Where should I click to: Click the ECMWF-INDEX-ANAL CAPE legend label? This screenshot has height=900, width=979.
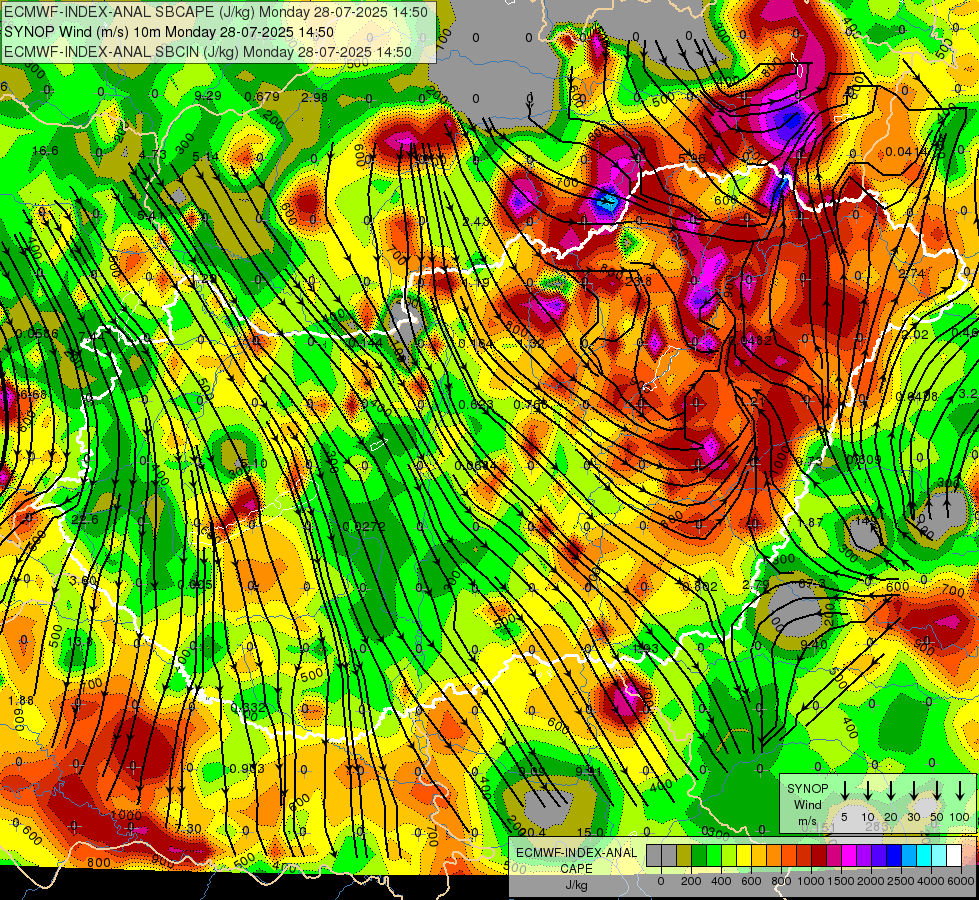576,868
